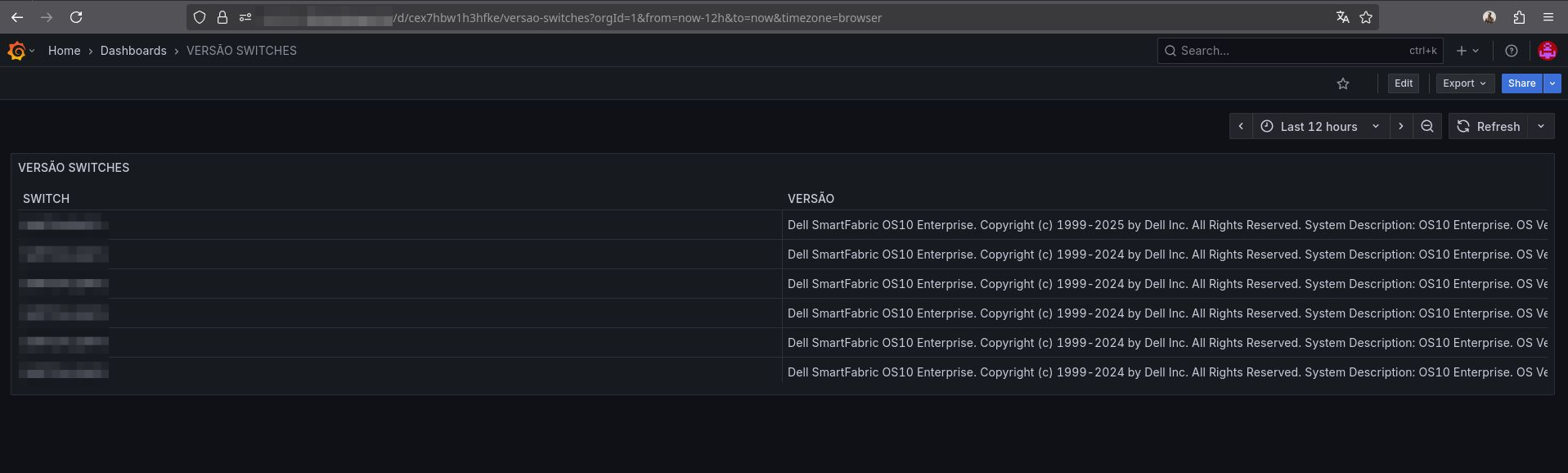This screenshot has height=473, width=1568.
Task: Reload the page in the browser
Action: pos(76,17)
